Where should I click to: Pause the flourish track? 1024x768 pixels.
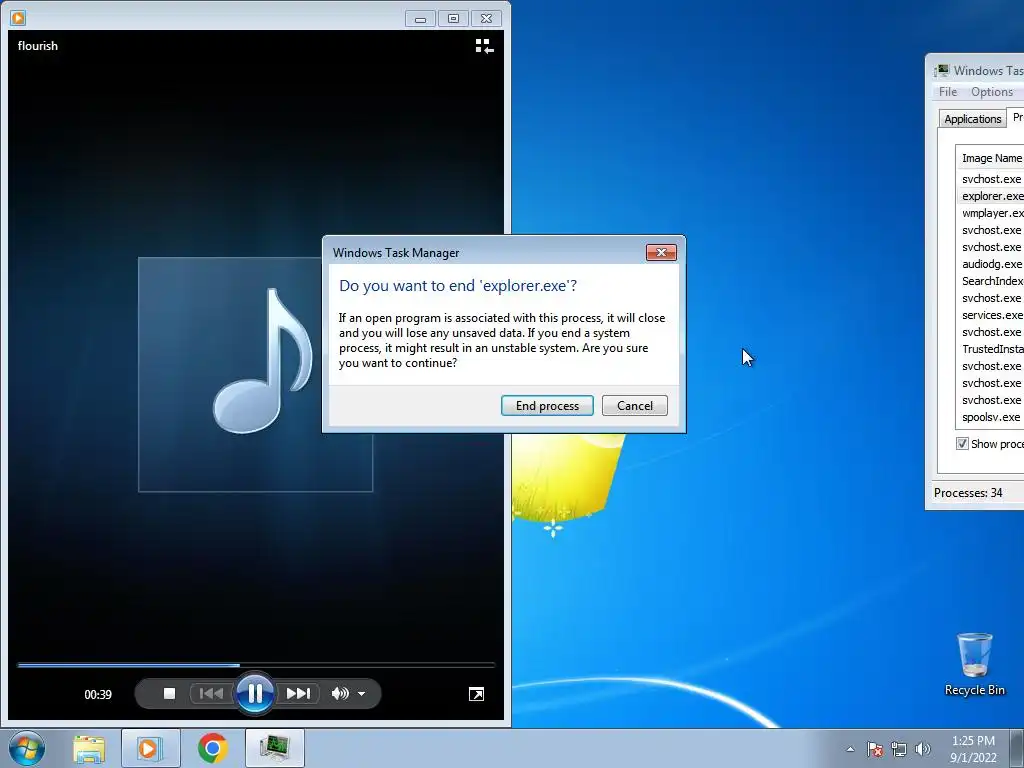click(255, 694)
